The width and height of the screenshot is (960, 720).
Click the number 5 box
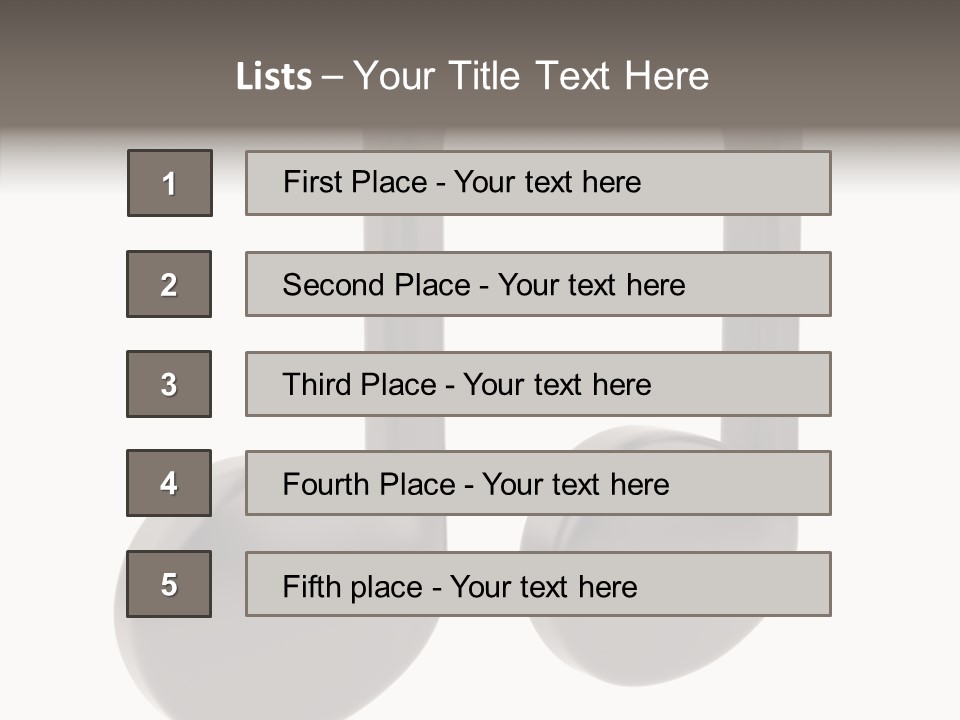pos(169,584)
